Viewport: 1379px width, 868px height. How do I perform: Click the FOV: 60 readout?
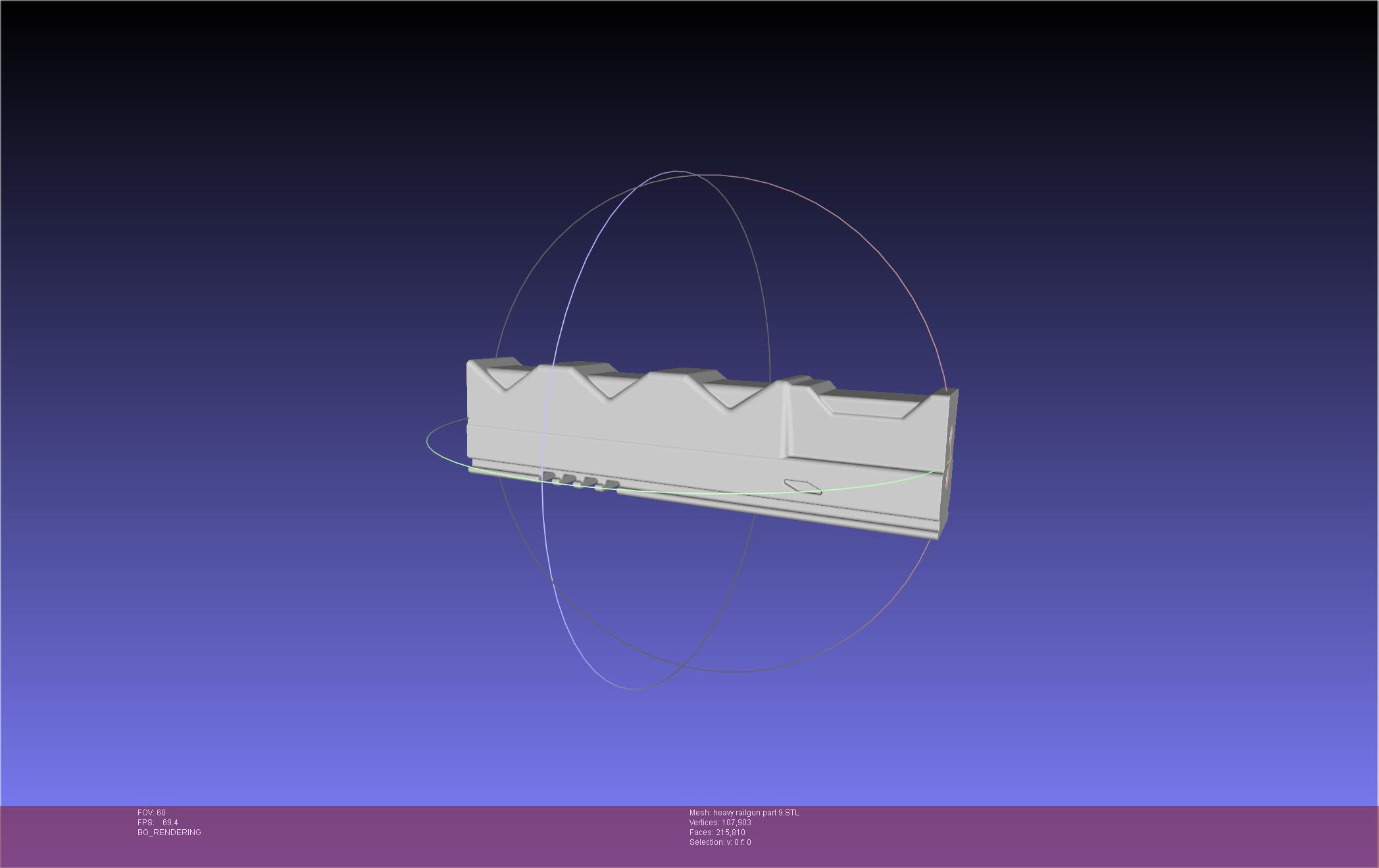tap(151, 813)
